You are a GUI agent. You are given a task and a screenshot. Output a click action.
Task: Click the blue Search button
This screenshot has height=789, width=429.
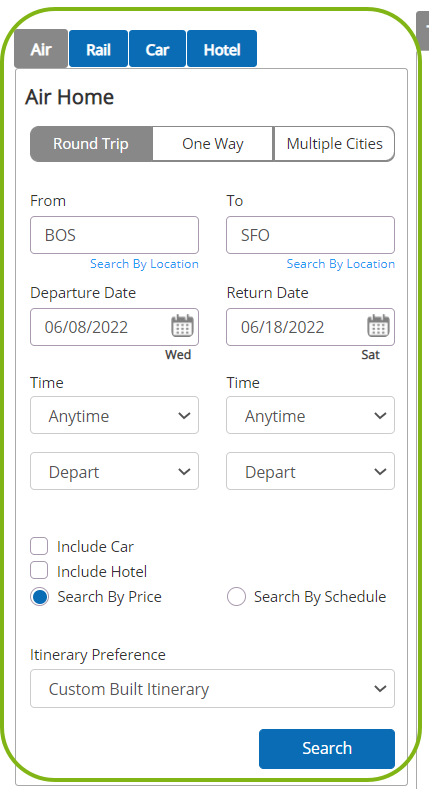coord(327,749)
